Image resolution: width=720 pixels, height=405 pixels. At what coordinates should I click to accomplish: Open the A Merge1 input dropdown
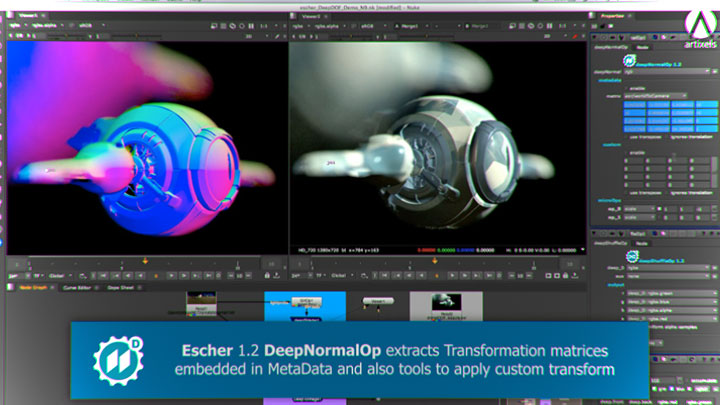(411, 26)
